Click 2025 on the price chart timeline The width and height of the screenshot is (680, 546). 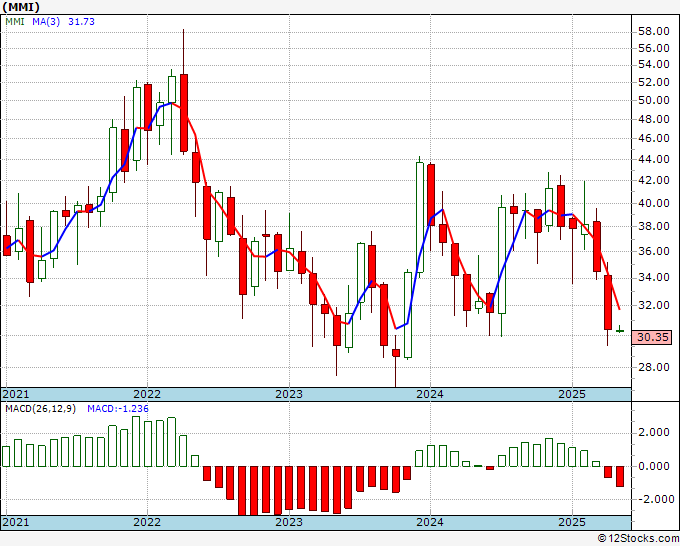[x=572, y=394]
